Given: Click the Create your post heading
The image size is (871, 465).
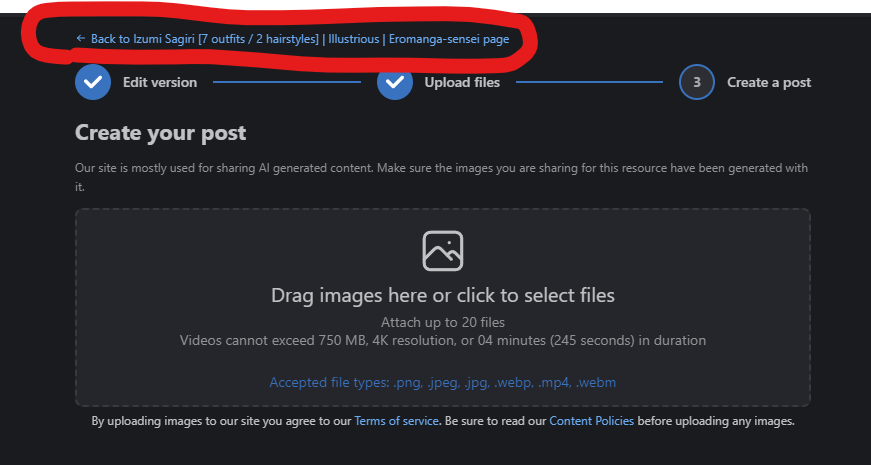Looking at the screenshot, I should pyautogui.click(x=161, y=133).
